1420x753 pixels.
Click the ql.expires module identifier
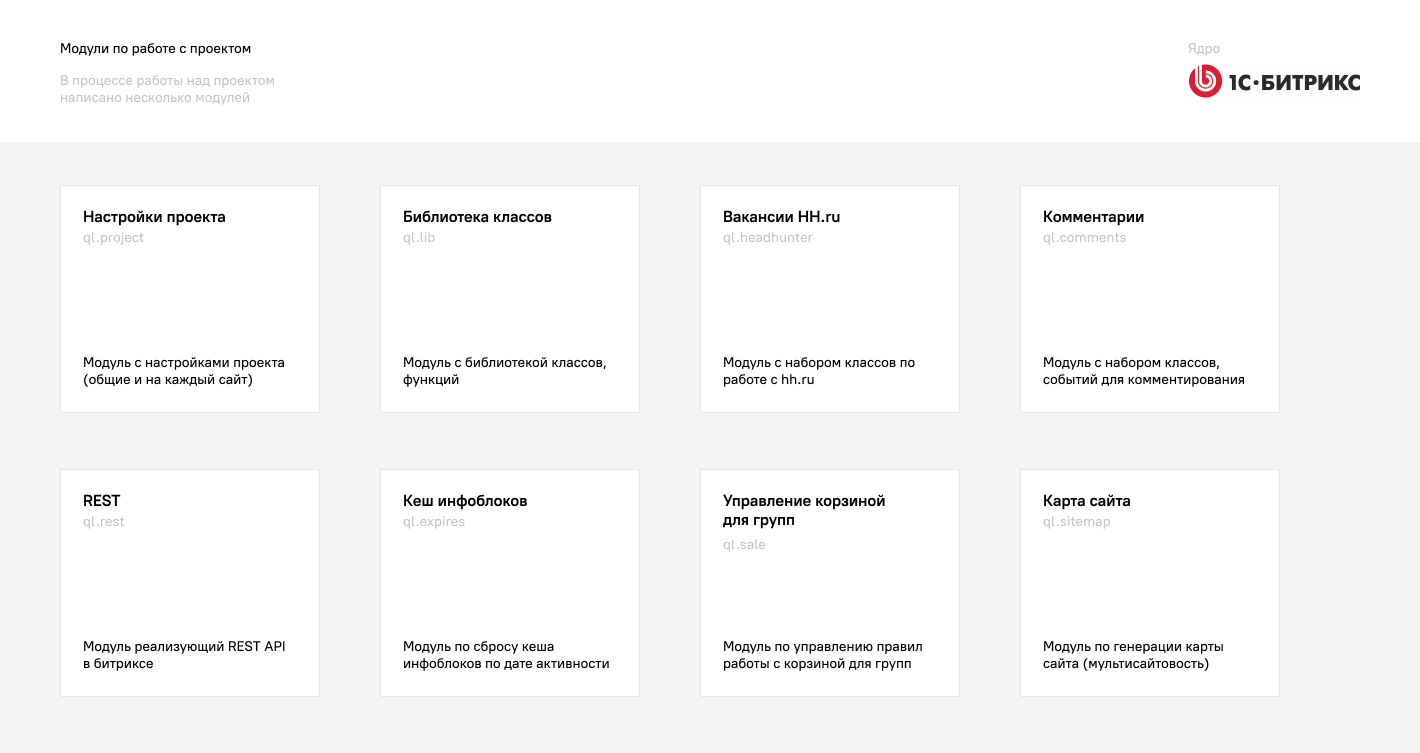(x=434, y=522)
